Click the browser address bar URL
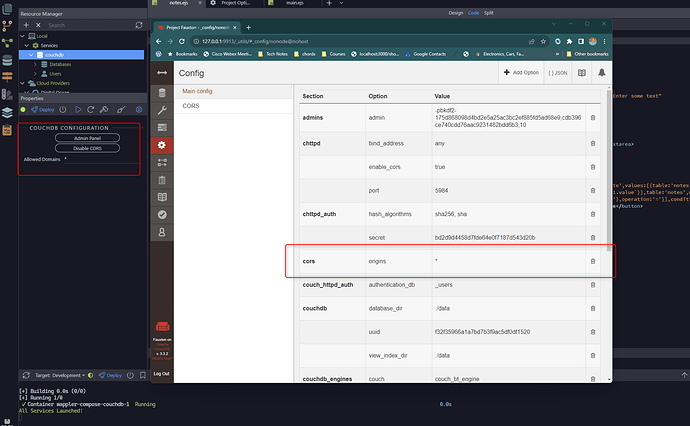The image size is (690, 426). coord(255,41)
